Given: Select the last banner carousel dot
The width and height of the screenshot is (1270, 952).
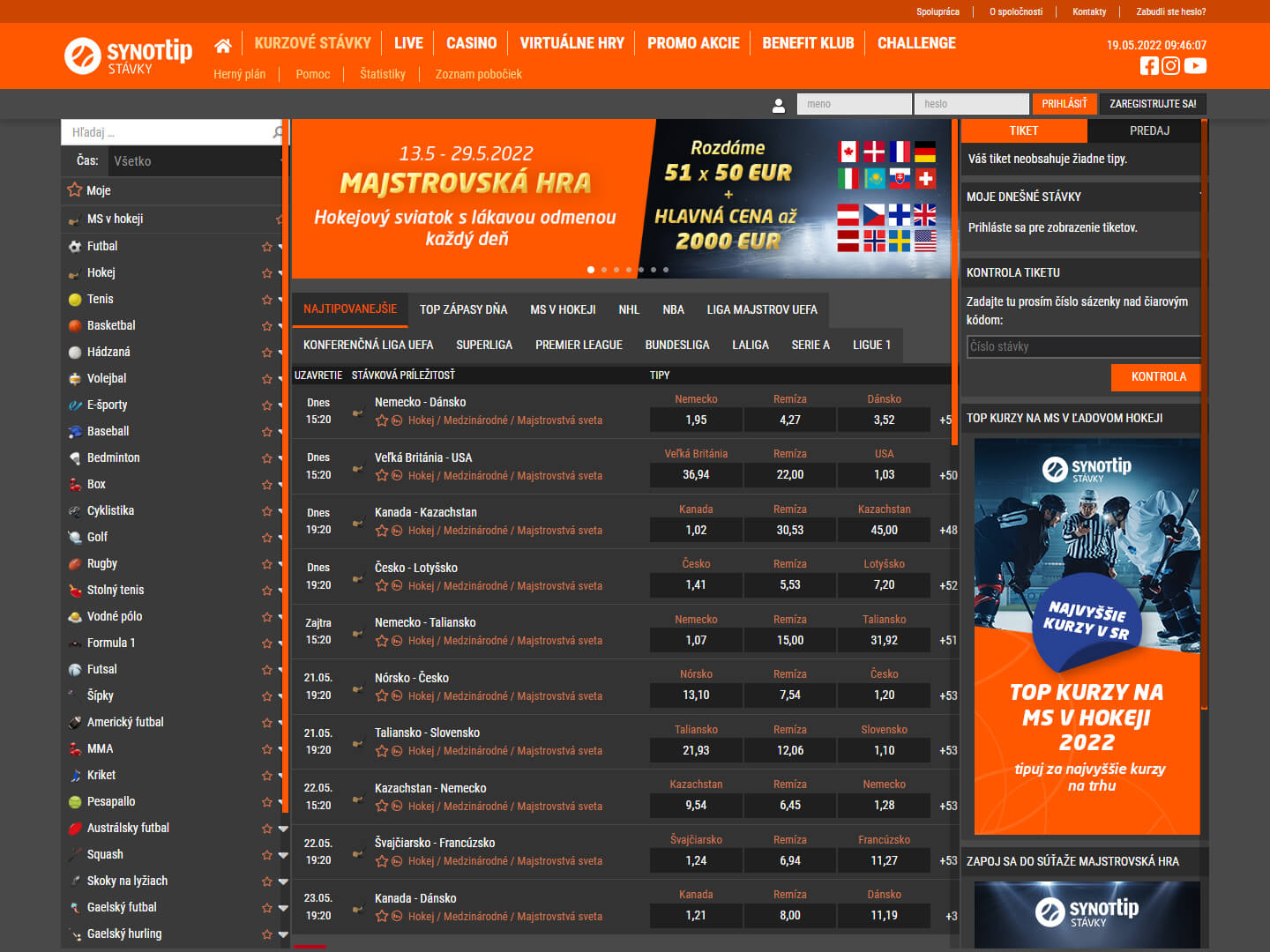Looking at the screenshot, I should [666, 270].
